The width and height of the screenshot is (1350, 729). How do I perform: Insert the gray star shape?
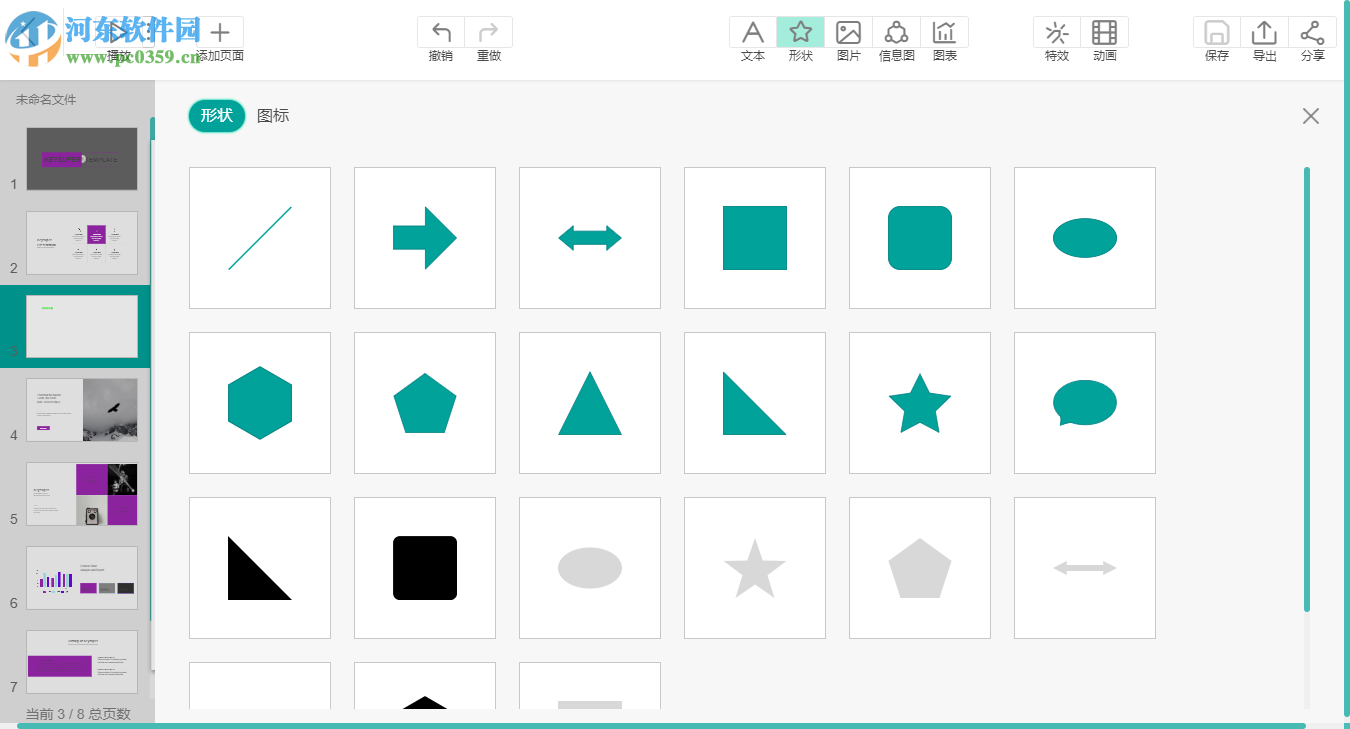(x=755, y=568)
